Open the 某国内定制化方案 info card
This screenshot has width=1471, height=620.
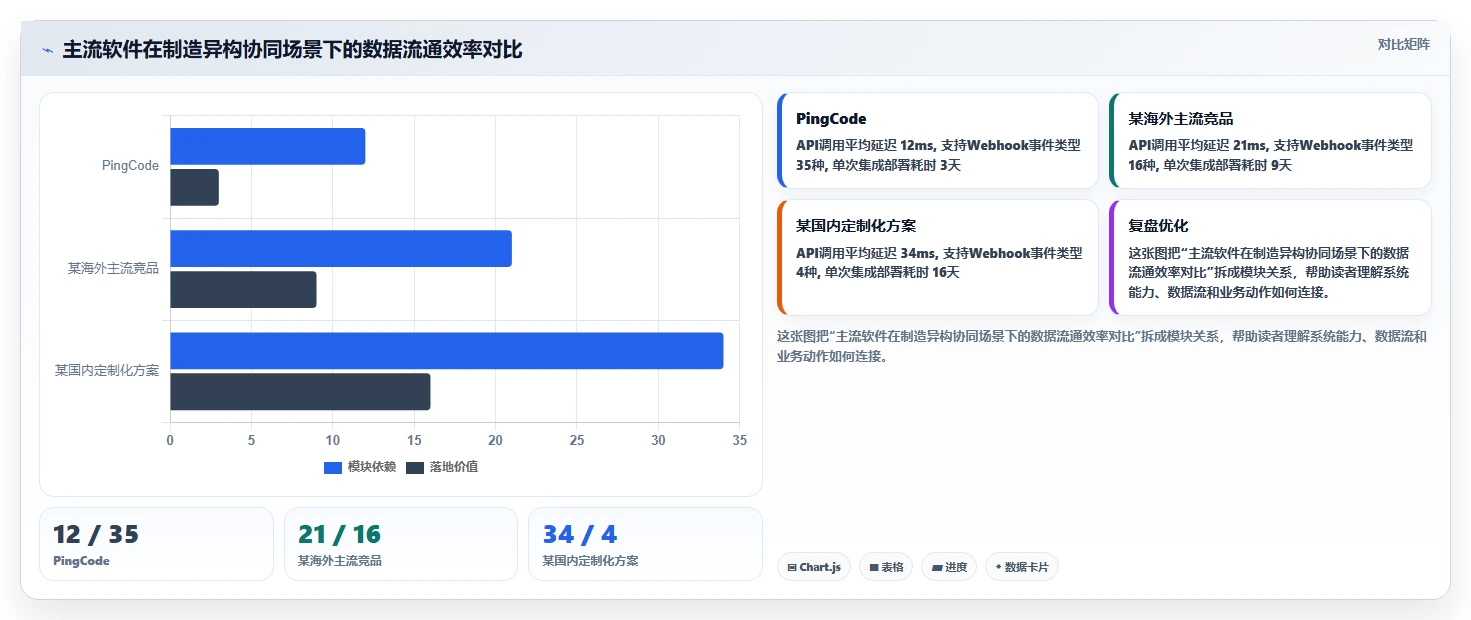click(x=938, y=258)
